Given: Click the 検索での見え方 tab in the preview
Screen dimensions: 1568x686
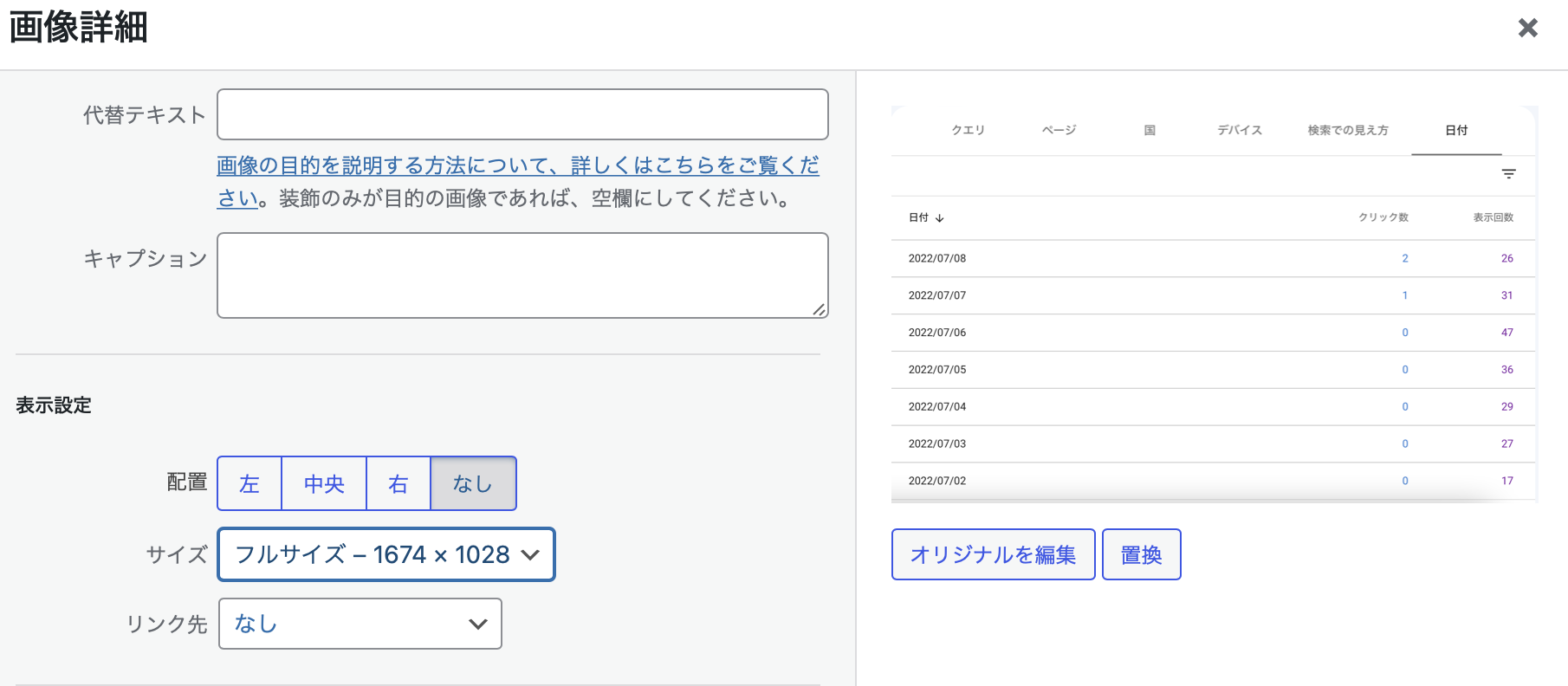Looking at the screenshot, I should tap(1348, 130).
